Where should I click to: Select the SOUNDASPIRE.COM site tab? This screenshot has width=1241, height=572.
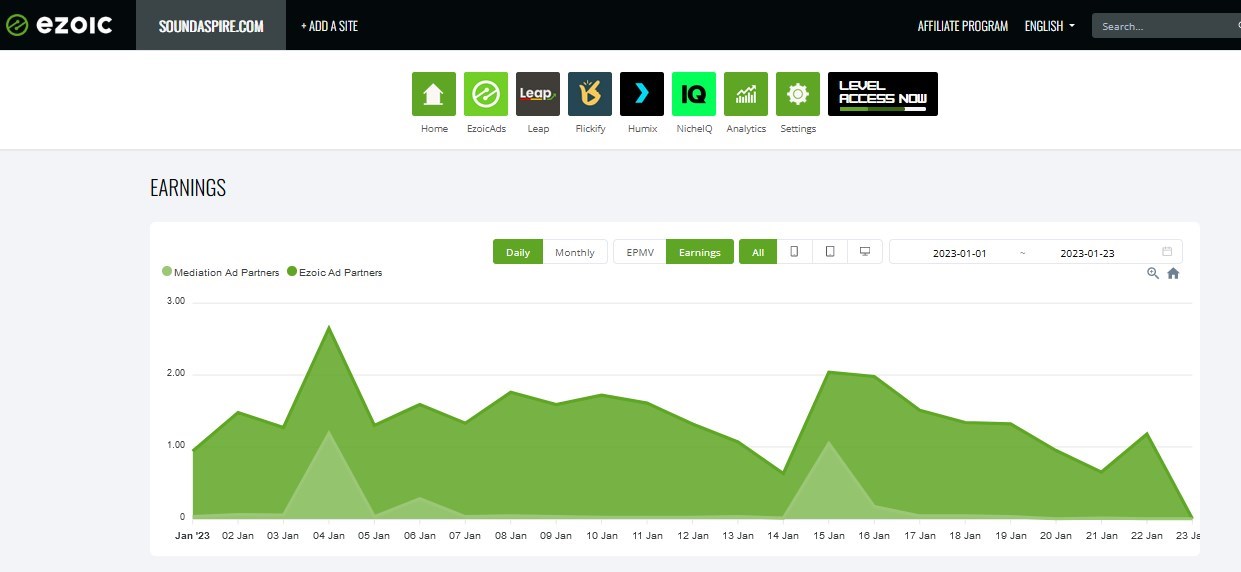coord(211,25)
